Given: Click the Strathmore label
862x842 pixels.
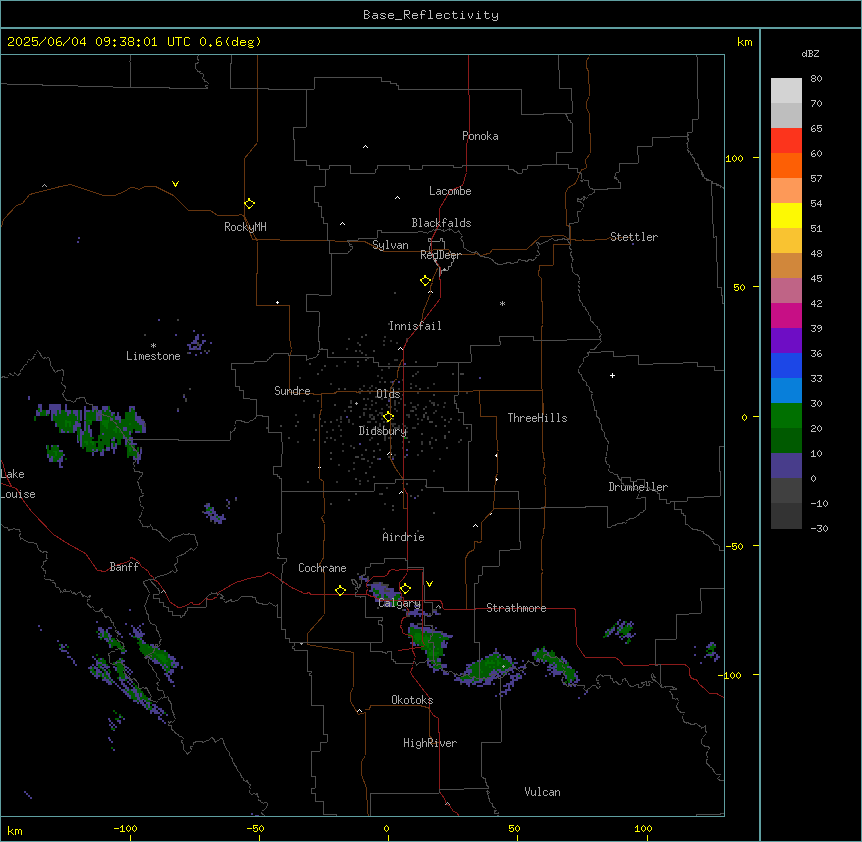Looking at the screenshot, I should 516,608.
